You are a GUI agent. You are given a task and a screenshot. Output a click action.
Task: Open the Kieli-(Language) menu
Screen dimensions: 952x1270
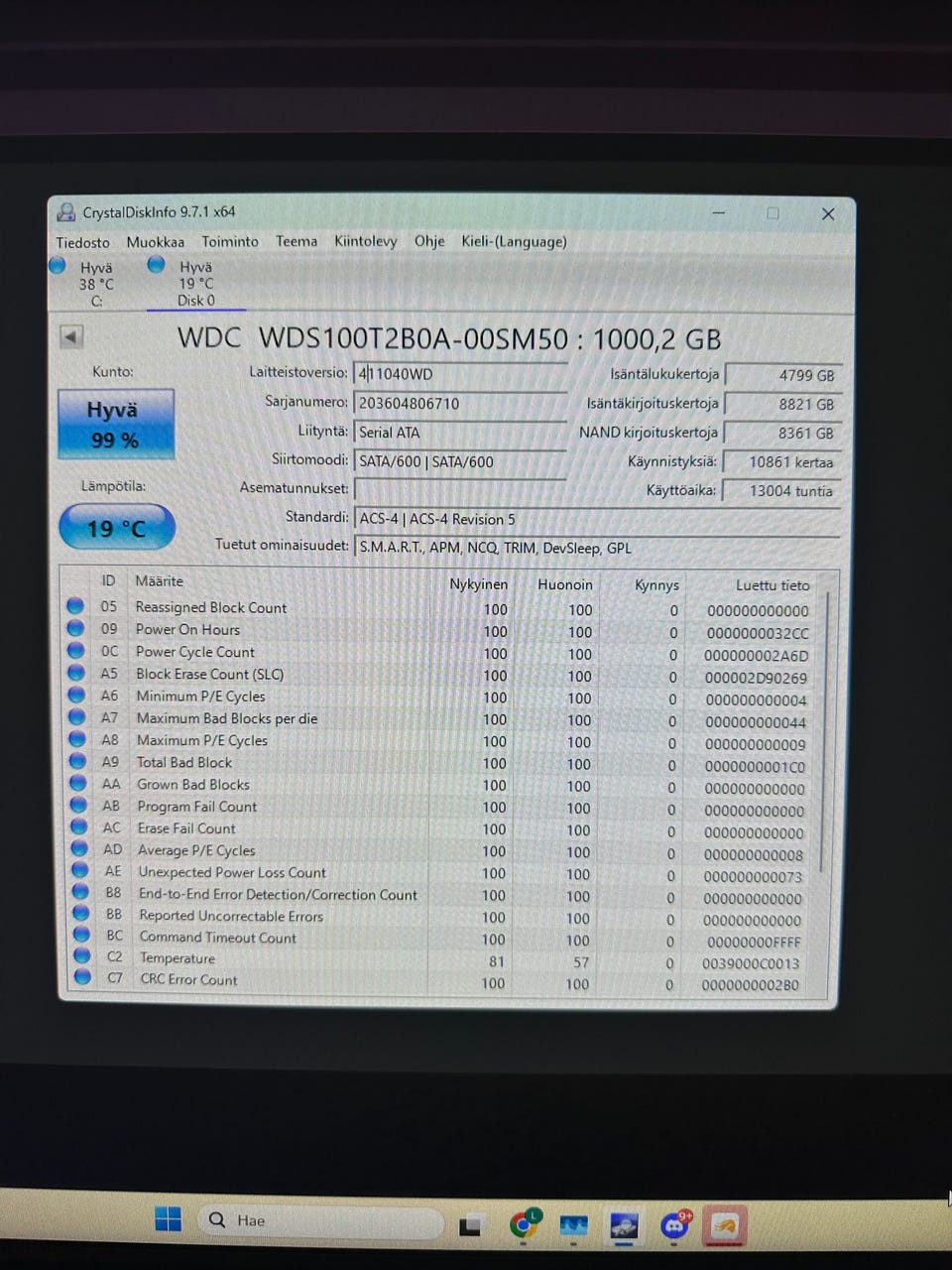tap(514, 241)
